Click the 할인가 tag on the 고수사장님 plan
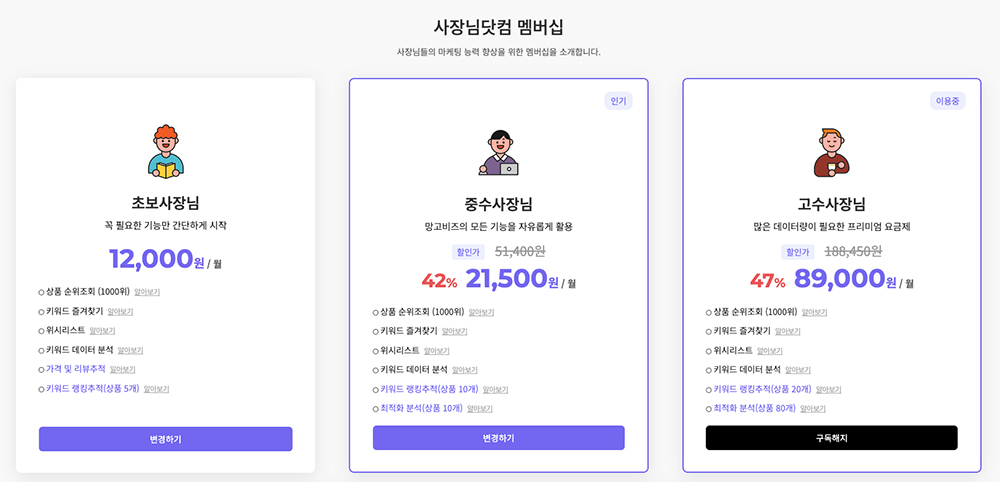 (798, 252)
